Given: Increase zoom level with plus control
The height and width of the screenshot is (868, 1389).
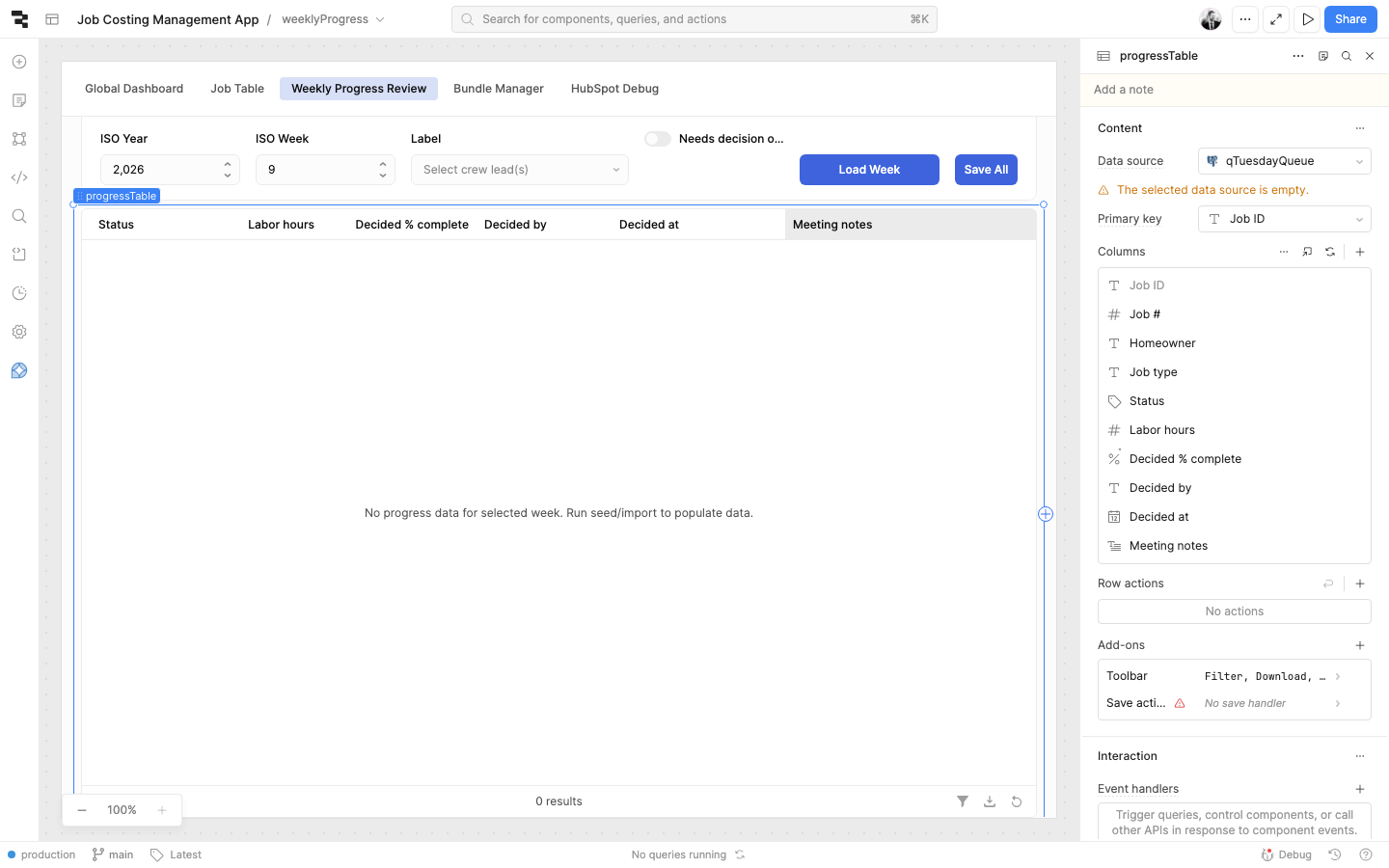Looking at the screenshot, I should tap(162, 810).
